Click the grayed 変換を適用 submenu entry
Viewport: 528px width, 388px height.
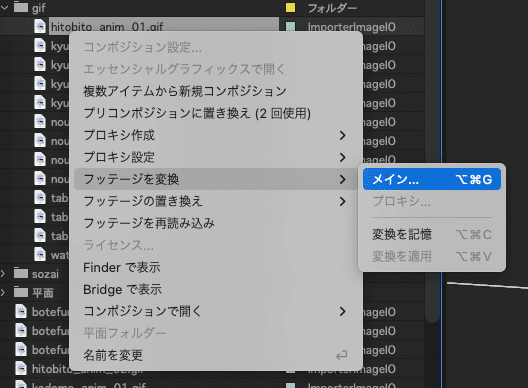pos(432,256)
